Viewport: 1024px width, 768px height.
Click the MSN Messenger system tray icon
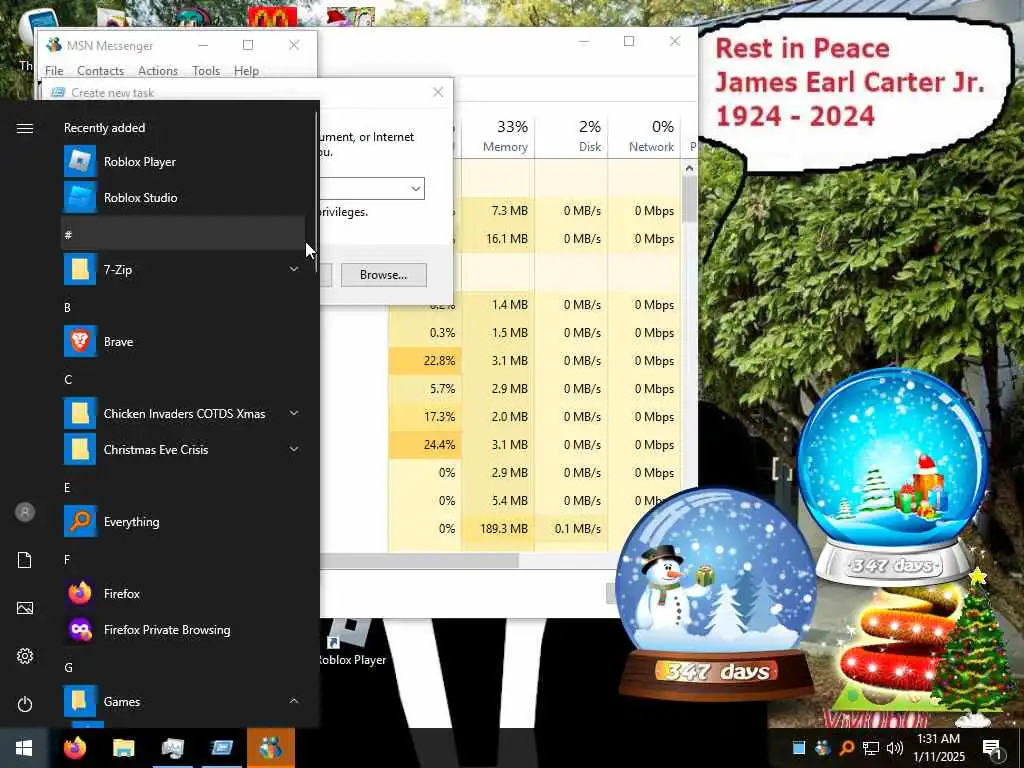click(x=823, y=748)
